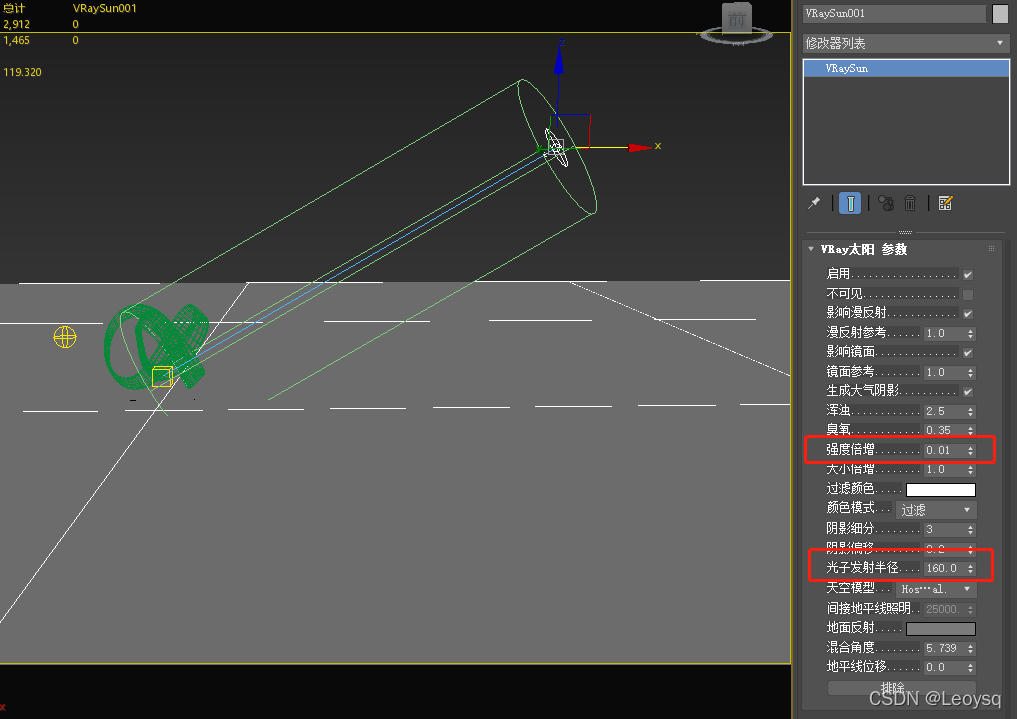
Task: Toggle the 不可见 checkbox
Action: pos(968,294)
